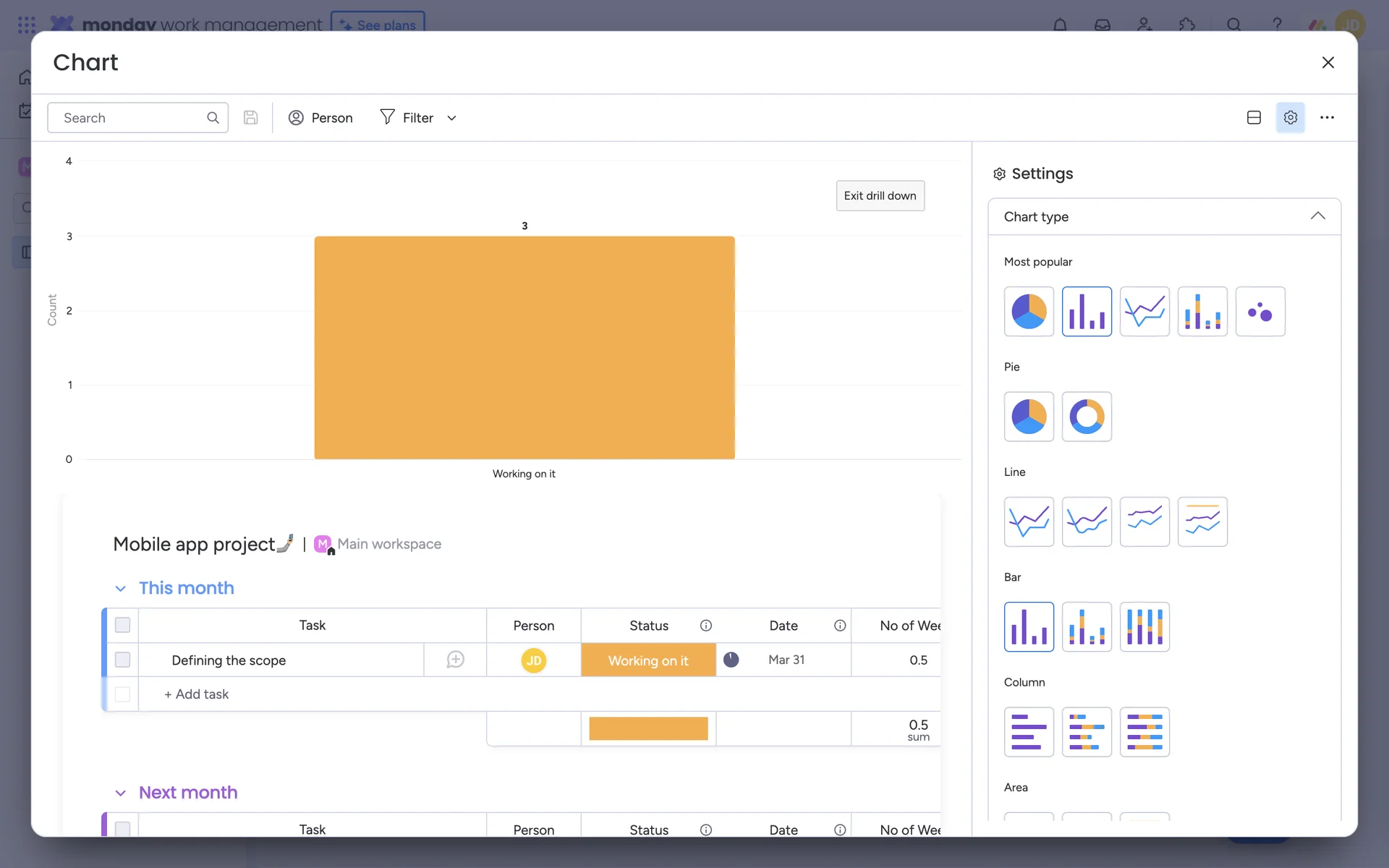Click the Exit drill down button
Viewport: 1389px width, 868px height.
pyautogui.click(x=880, y=196)
